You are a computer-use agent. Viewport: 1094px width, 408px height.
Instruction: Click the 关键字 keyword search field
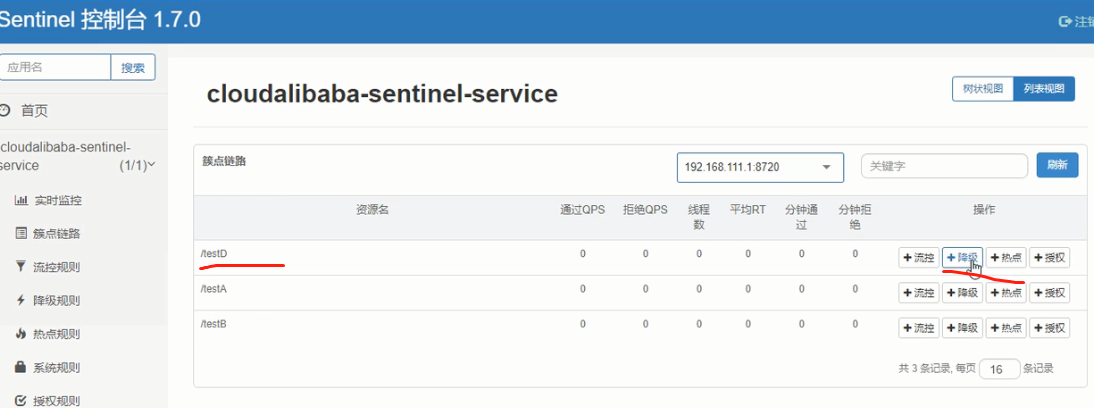[943, 166]
